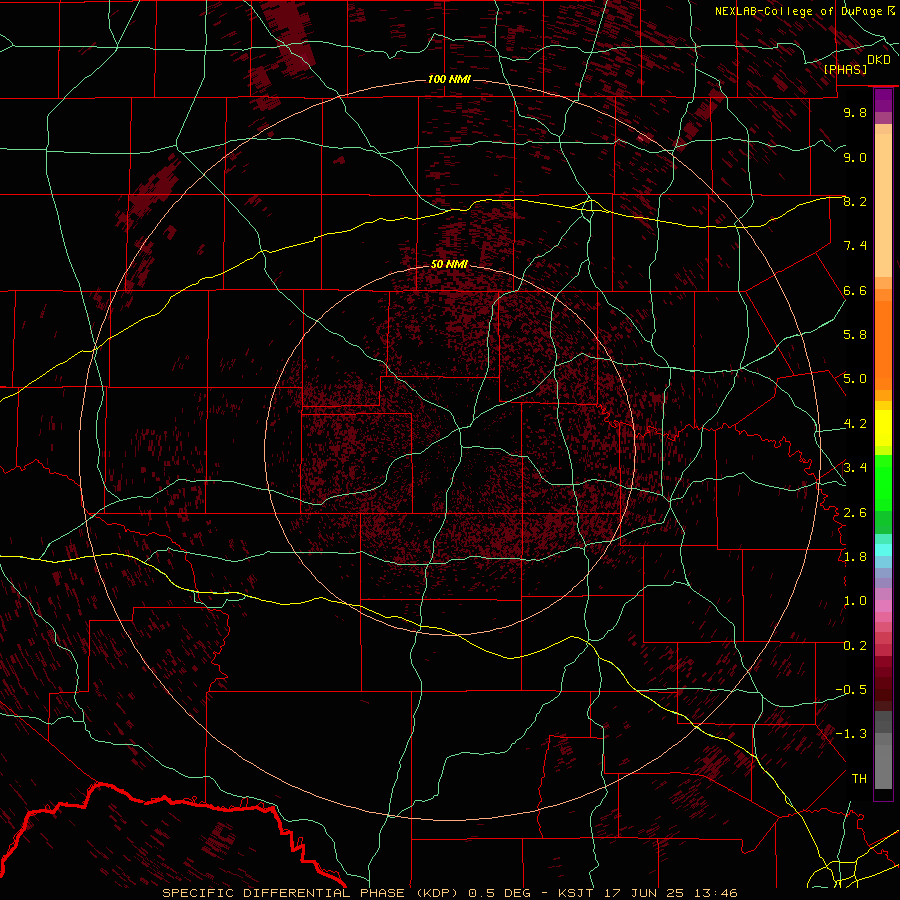
Task: Click the 5.8 legend value
Action: pos(855,335)
